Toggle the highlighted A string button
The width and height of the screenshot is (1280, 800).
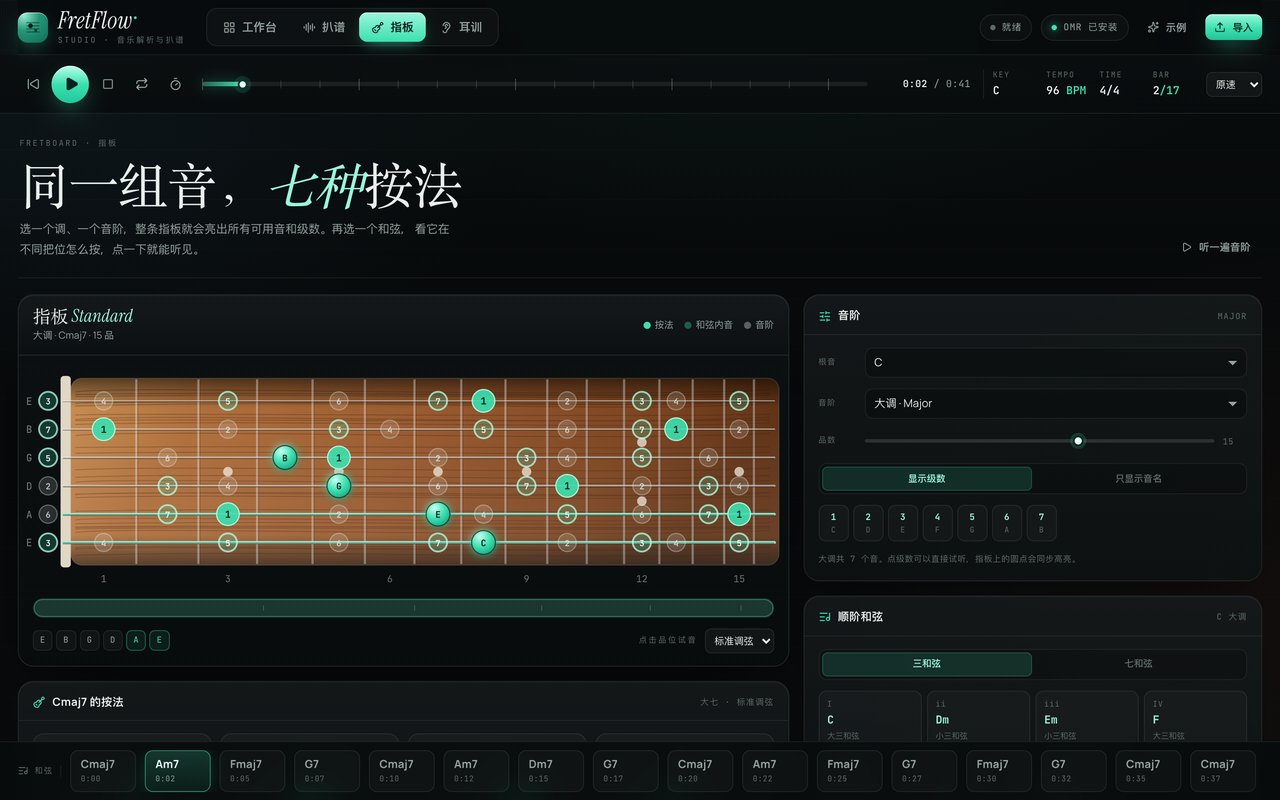tap(136, 641)
